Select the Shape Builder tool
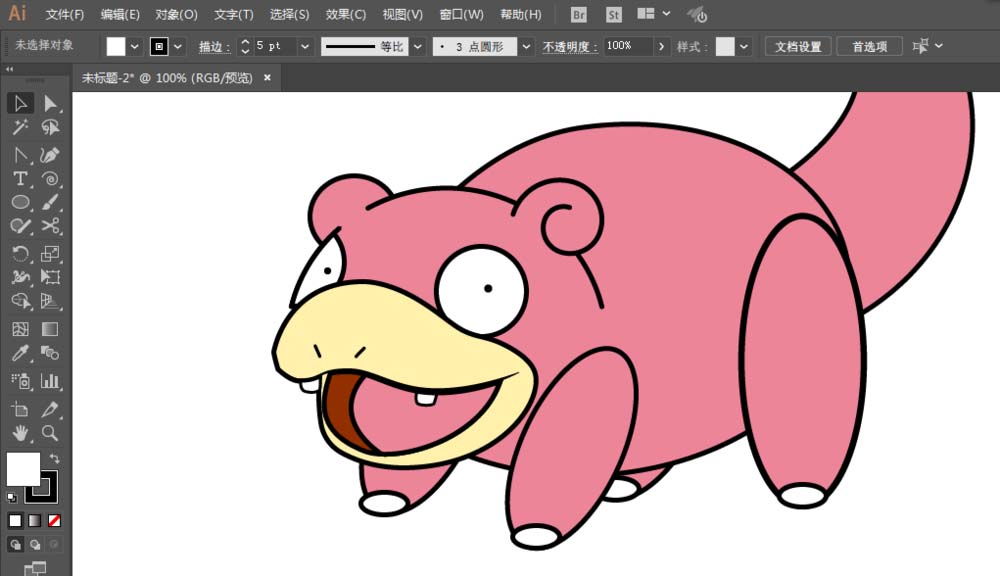Viewport: 1000px width, 576px height. pos(20,300)
